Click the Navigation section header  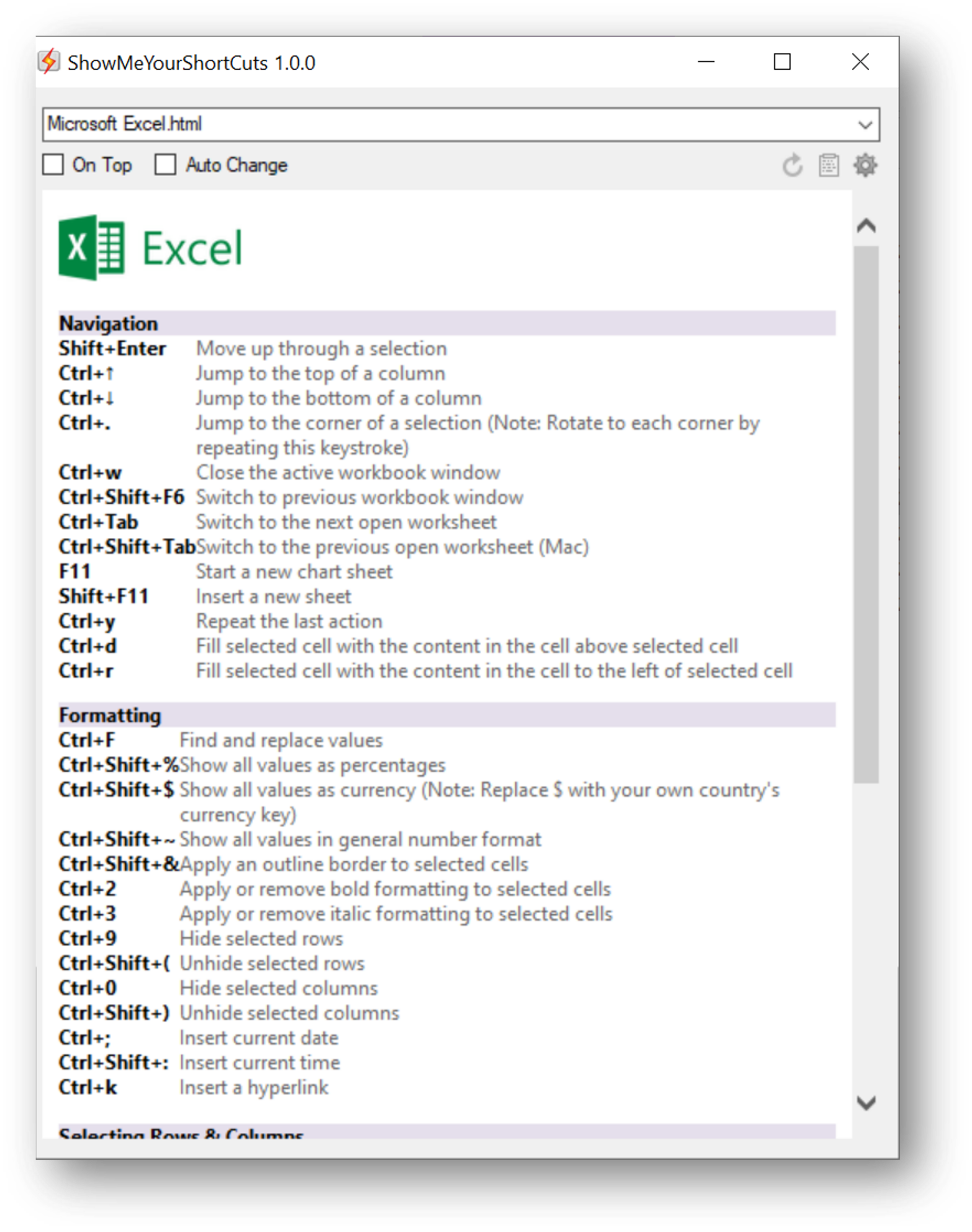[x=447, y=323]
